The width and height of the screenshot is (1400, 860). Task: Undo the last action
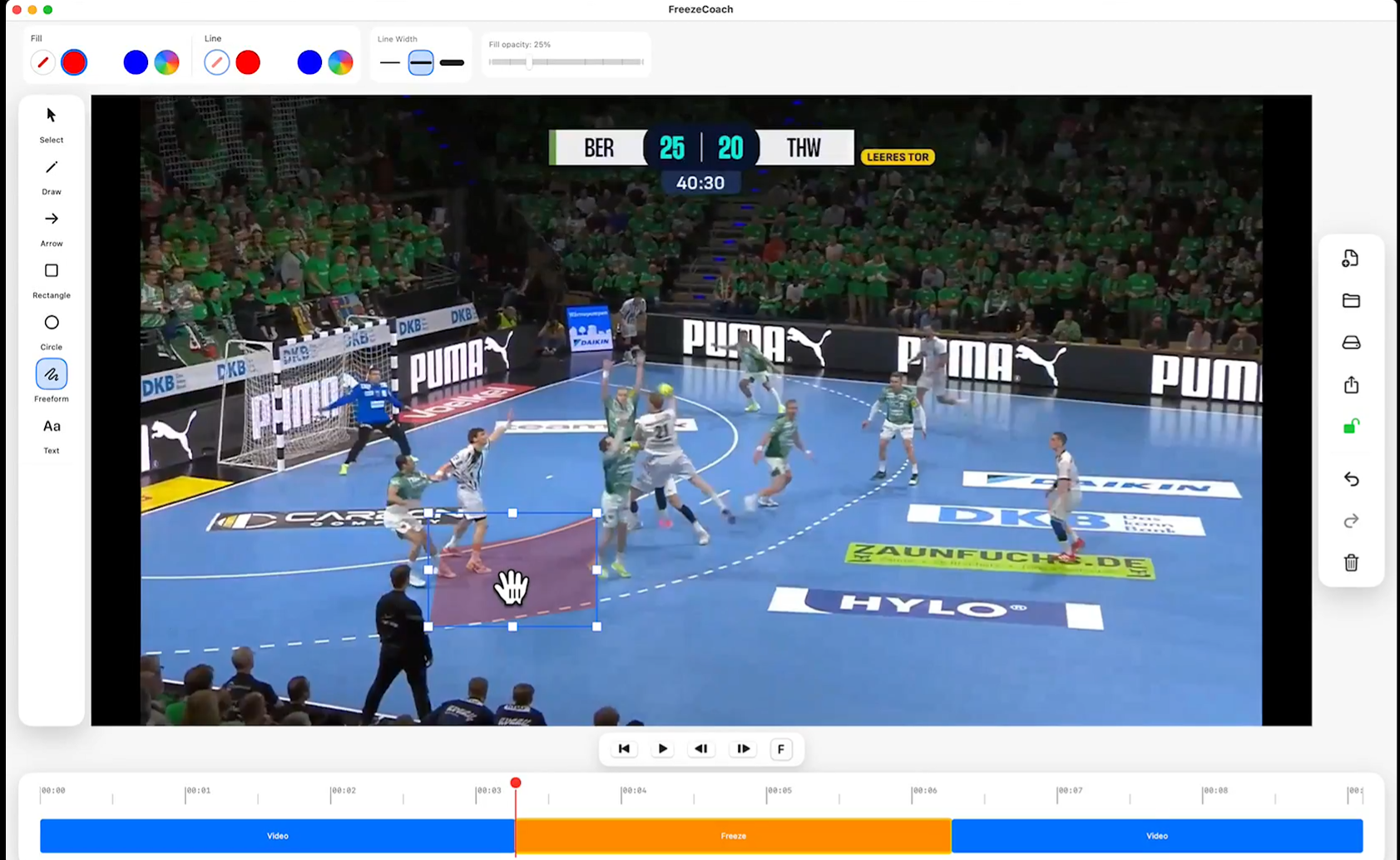coord(1351,479)
